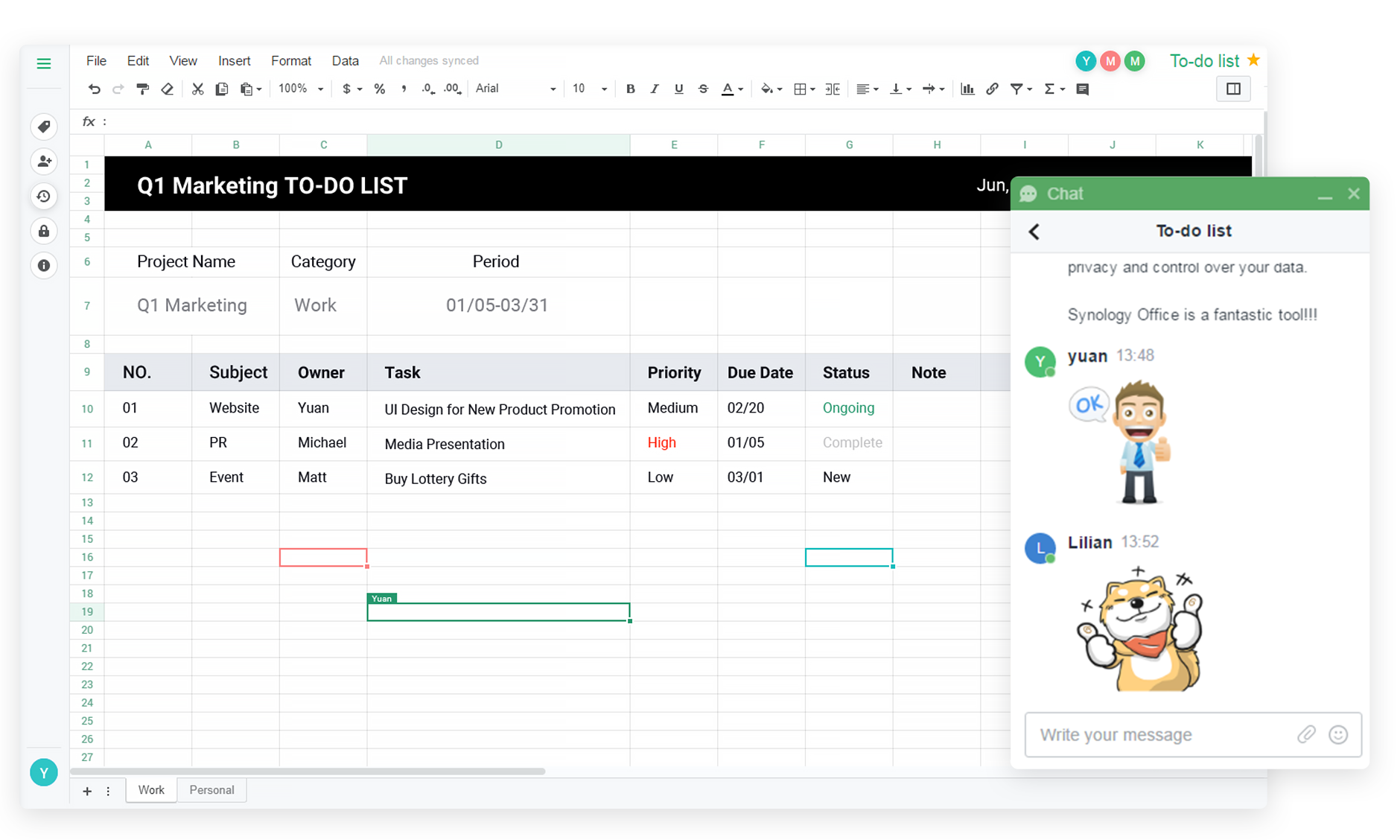Go back using chat back arrow
The image size is (1400, 840).
[x=1034, y=232]
